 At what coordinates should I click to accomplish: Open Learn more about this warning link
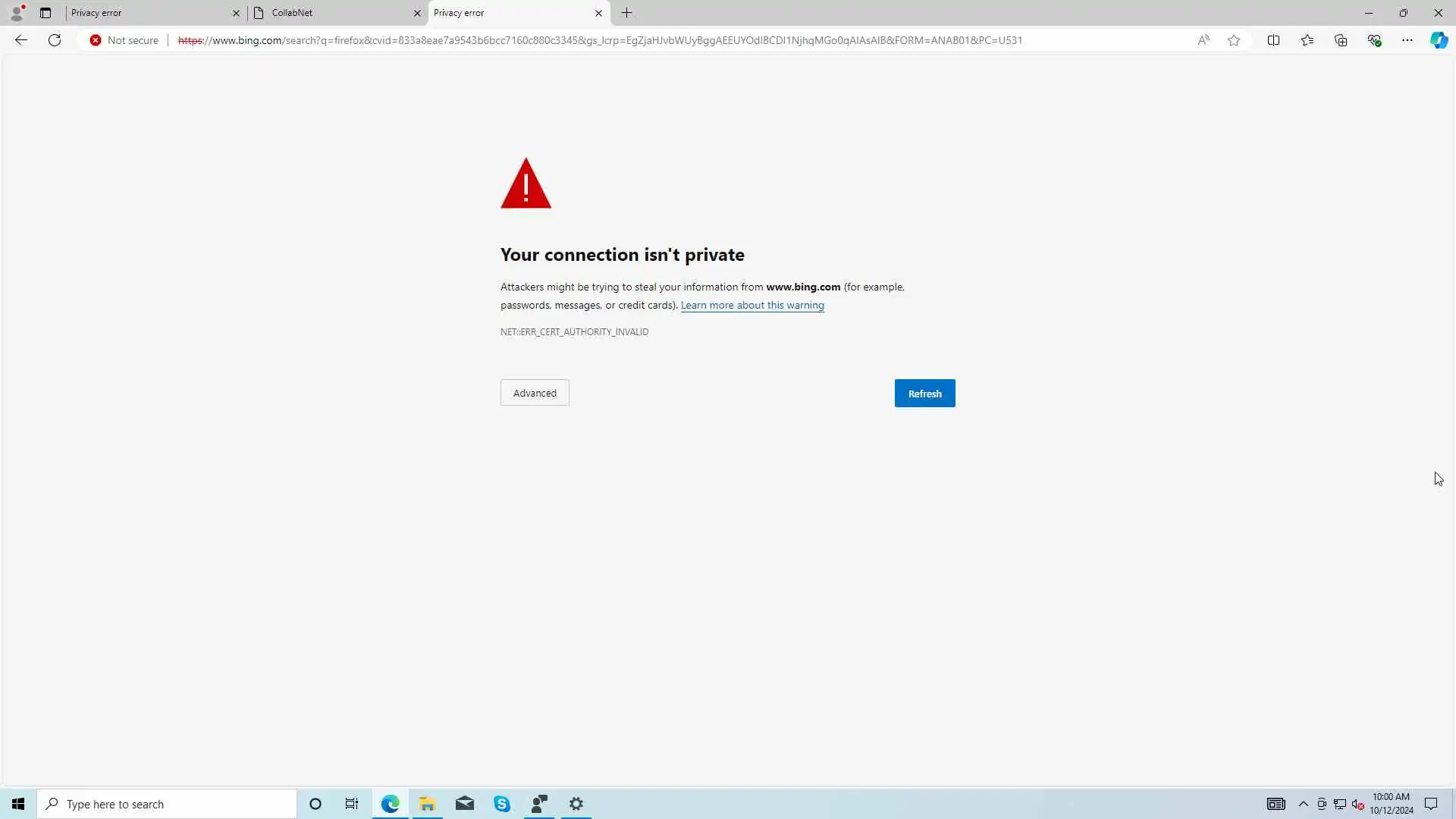(752, 305)
